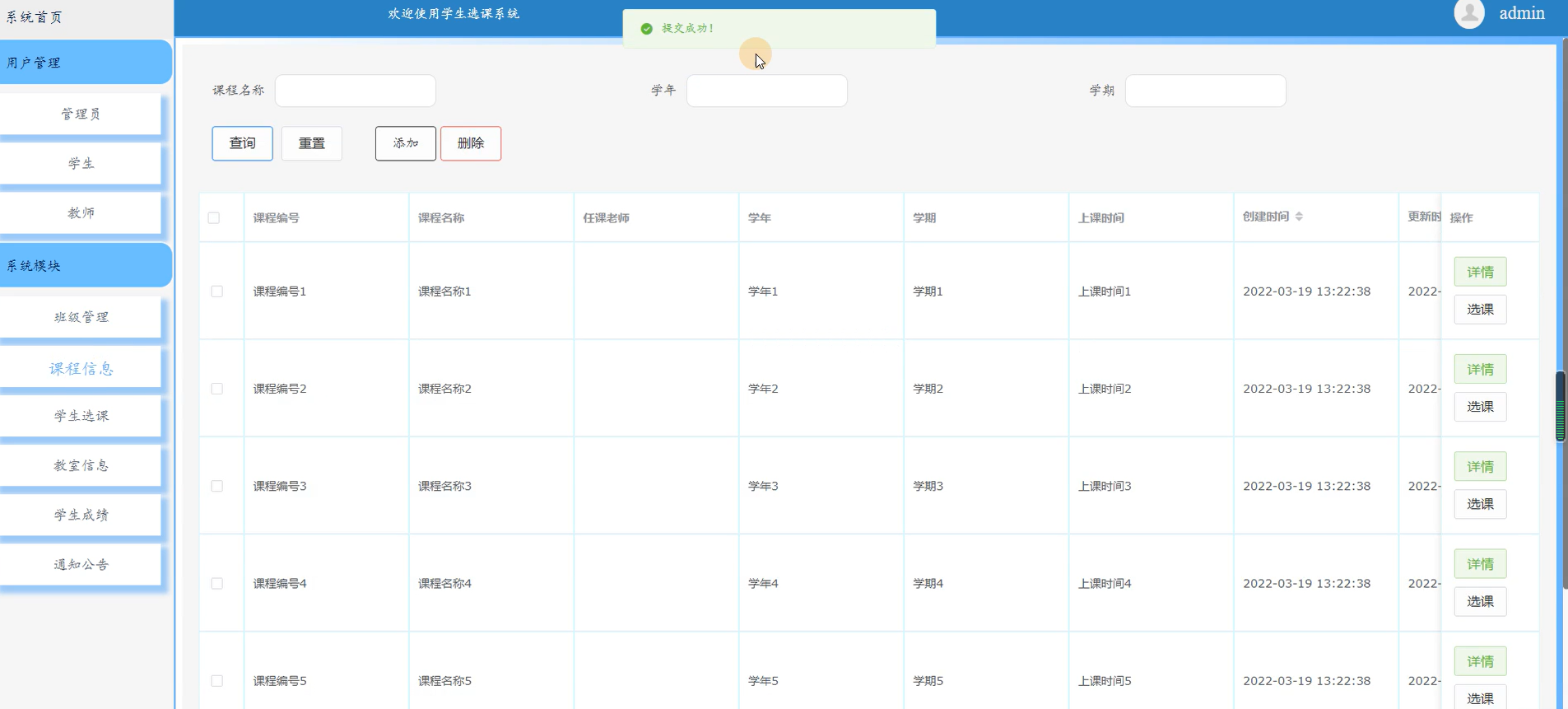1568x709 pixels.
Task: Click 选课 for 课程名称1 row
Action: pos(1480,310)
